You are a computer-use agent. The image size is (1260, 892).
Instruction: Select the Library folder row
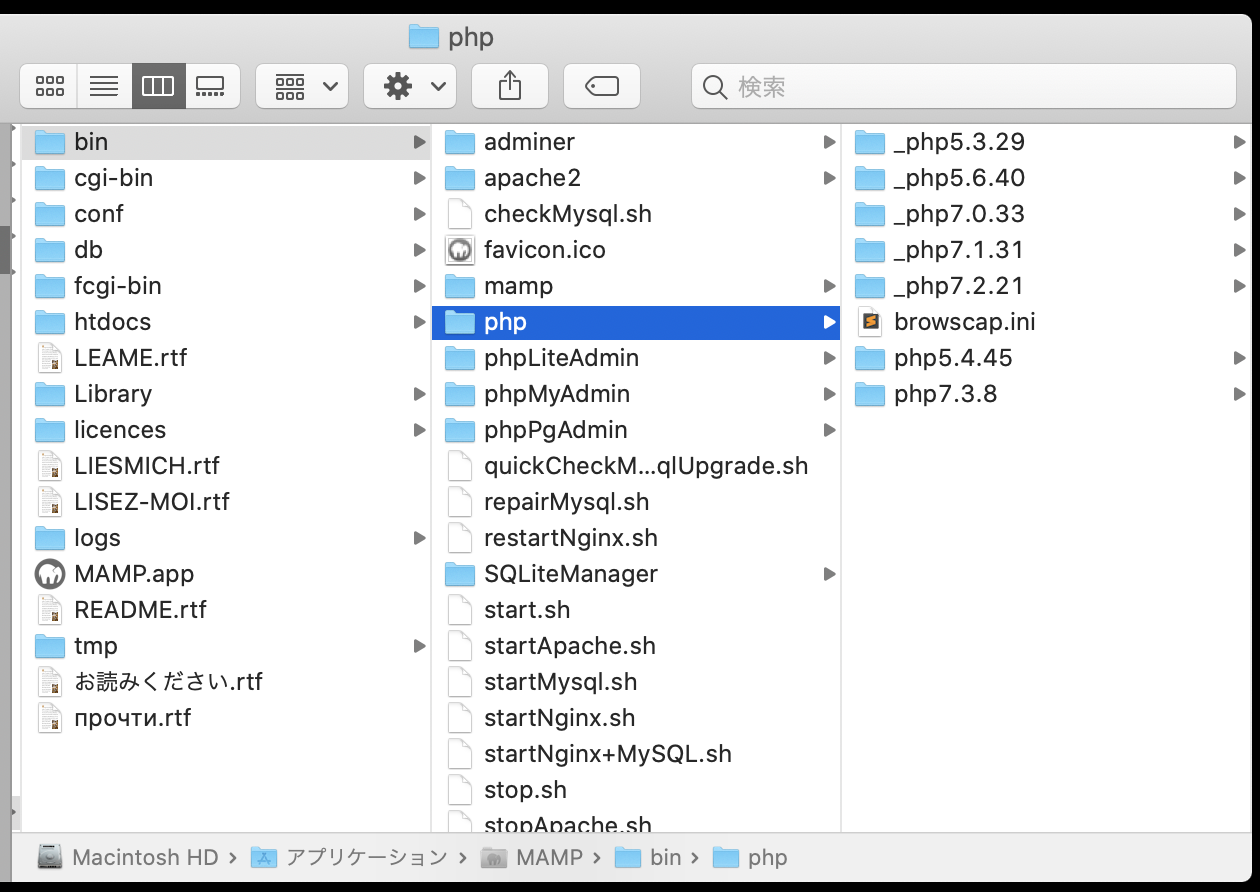pyautogui.click(x=226, y=394)
